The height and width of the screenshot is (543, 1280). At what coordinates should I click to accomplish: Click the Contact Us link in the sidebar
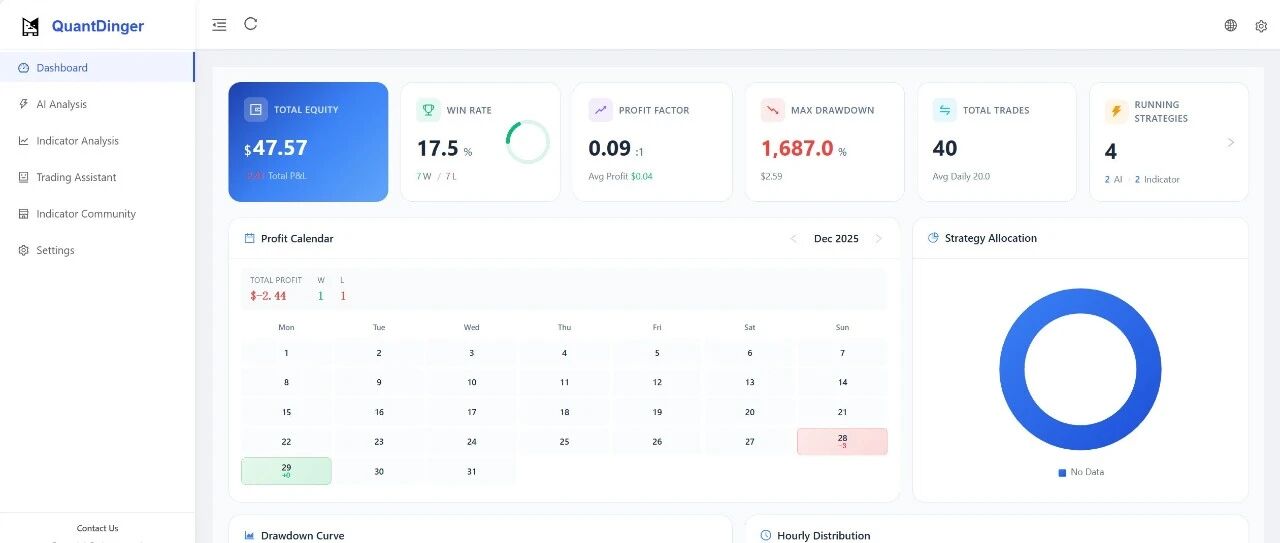(x=97, y=528)
